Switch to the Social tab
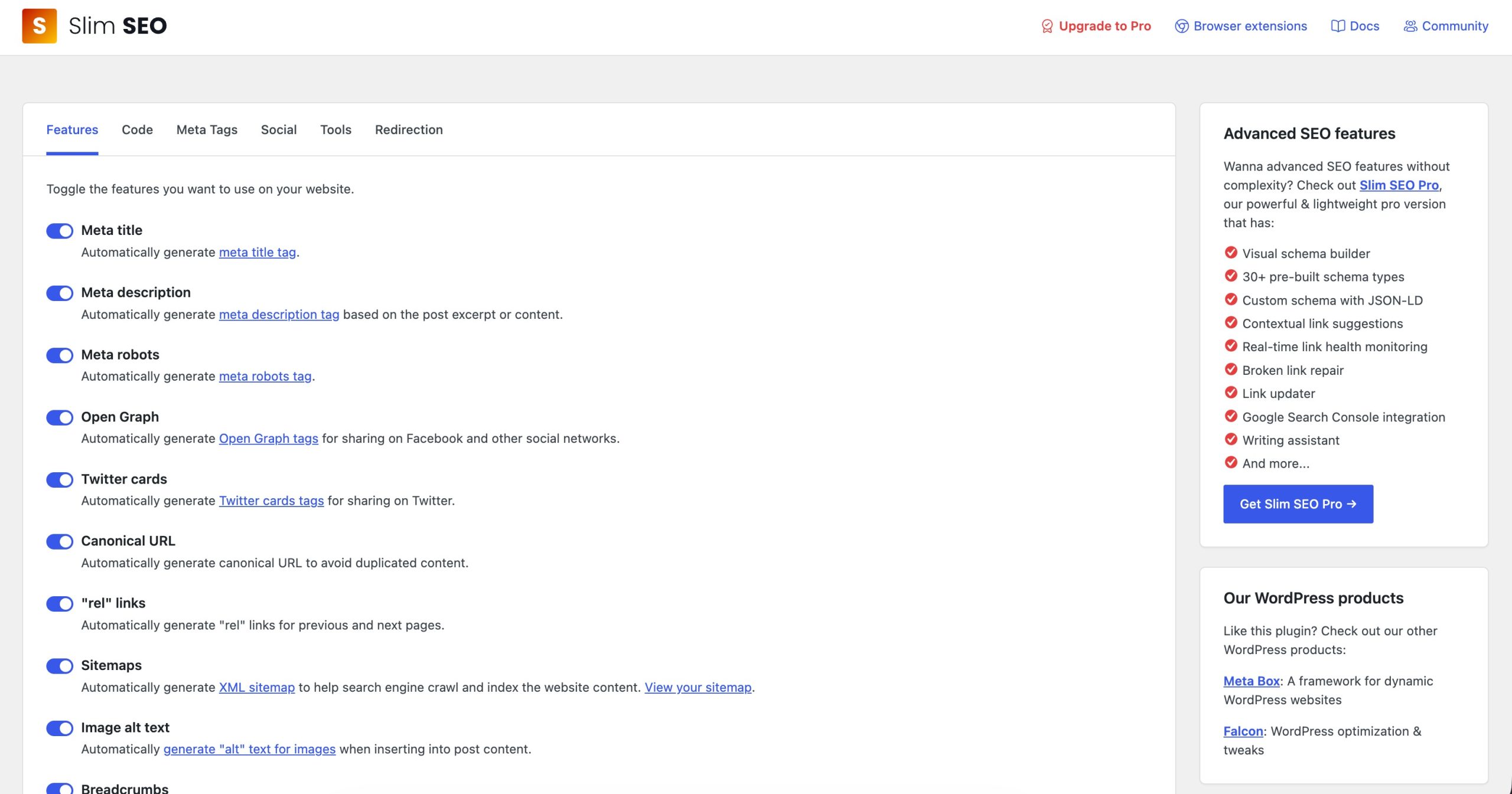This screenshot has width=1512, height=794. tap(279, 129)
